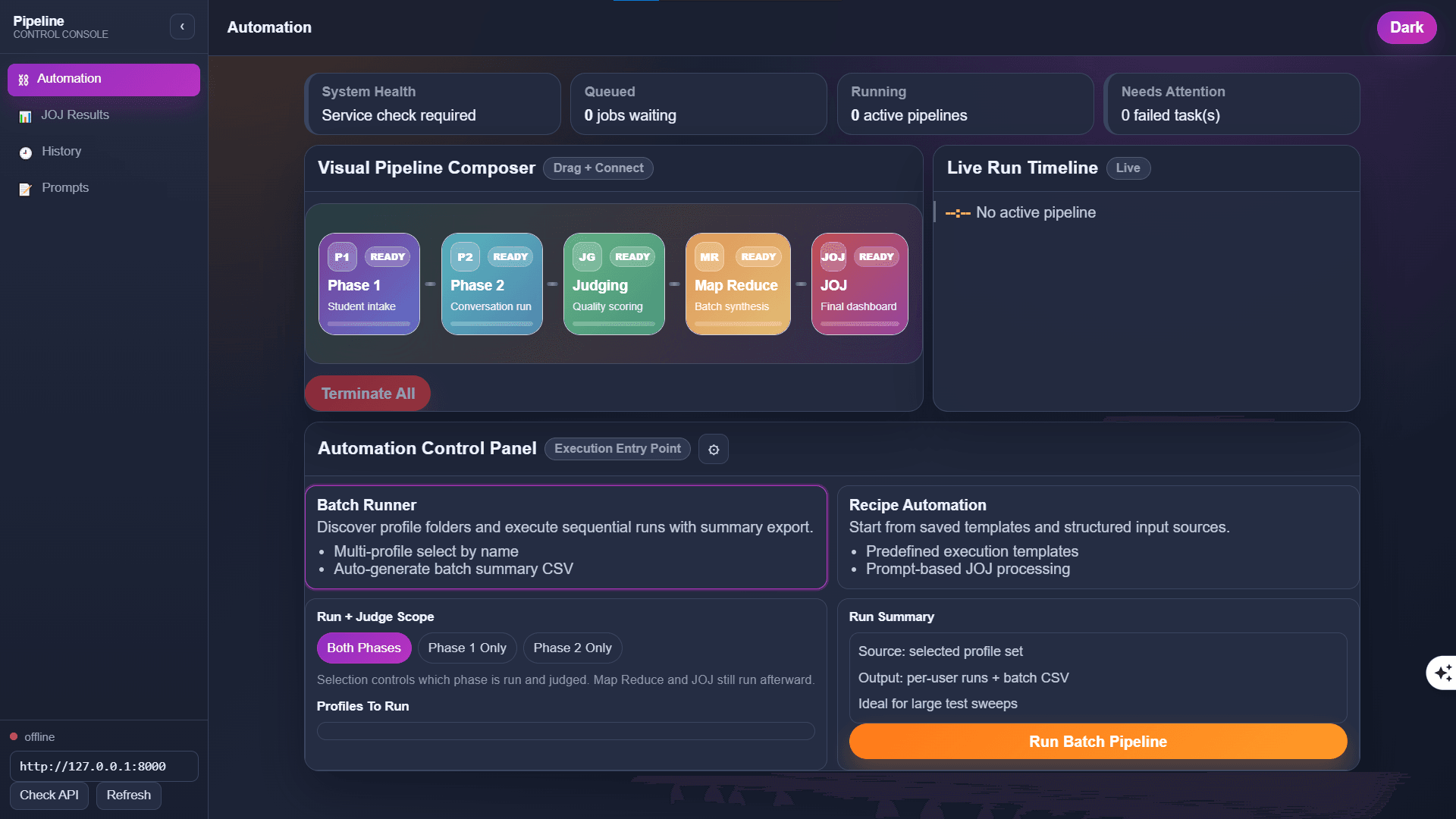This screenshot has width=1456, height=819.
Task: Click the Phase 2 progress bar
Action: [492, 324]
